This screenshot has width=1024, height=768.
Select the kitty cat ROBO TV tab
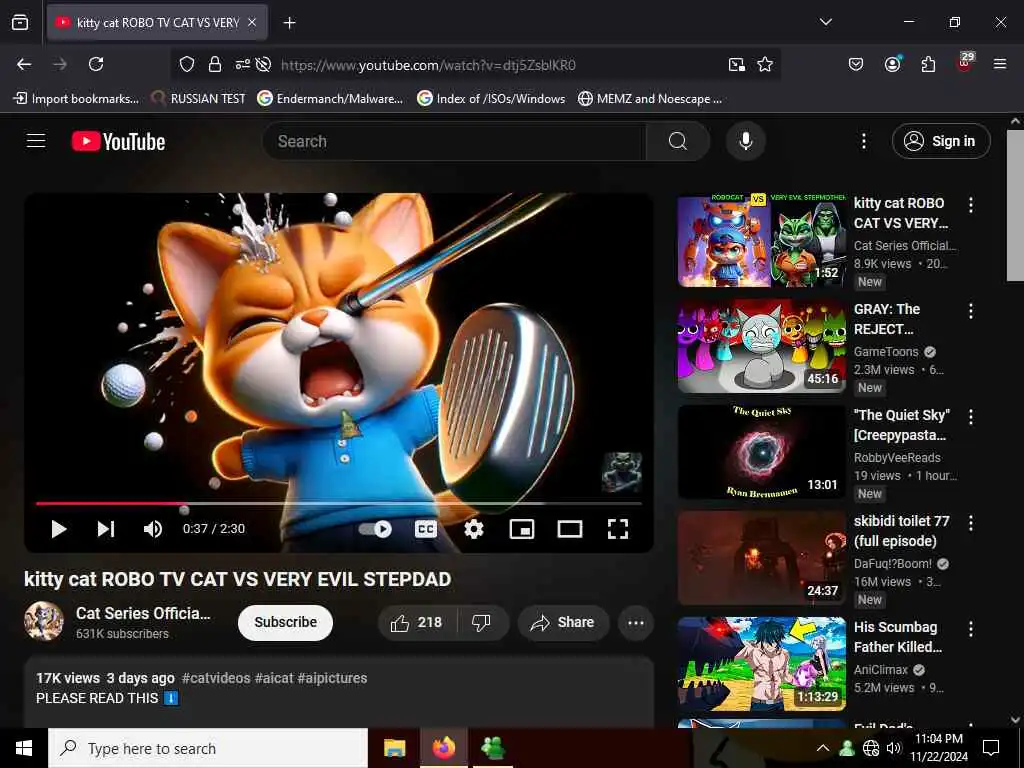pos(157,23)
